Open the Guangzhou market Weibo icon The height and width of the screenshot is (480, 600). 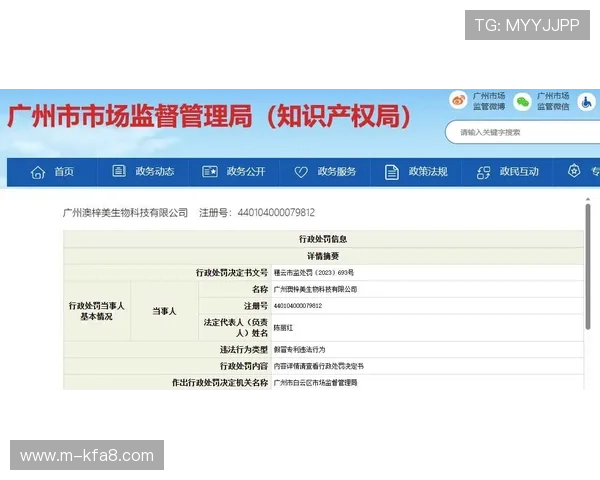coord(458,101)
